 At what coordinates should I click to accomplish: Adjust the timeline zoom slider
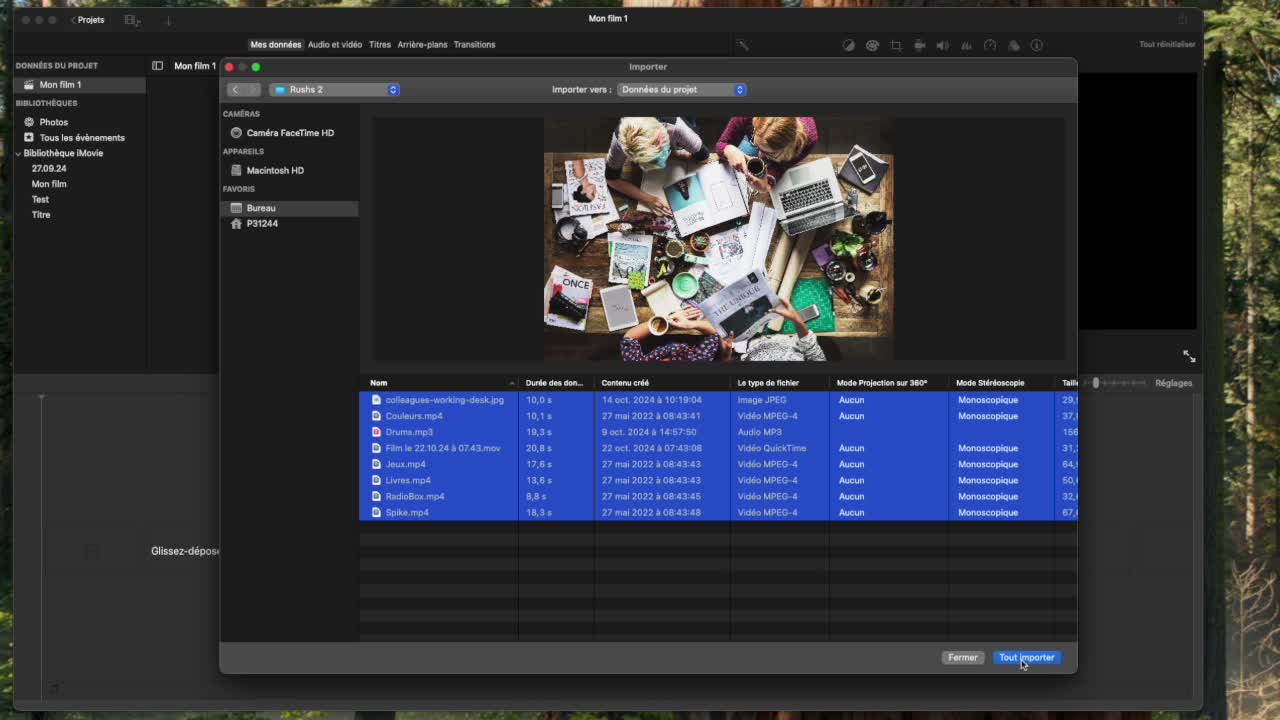(1096, 383)
